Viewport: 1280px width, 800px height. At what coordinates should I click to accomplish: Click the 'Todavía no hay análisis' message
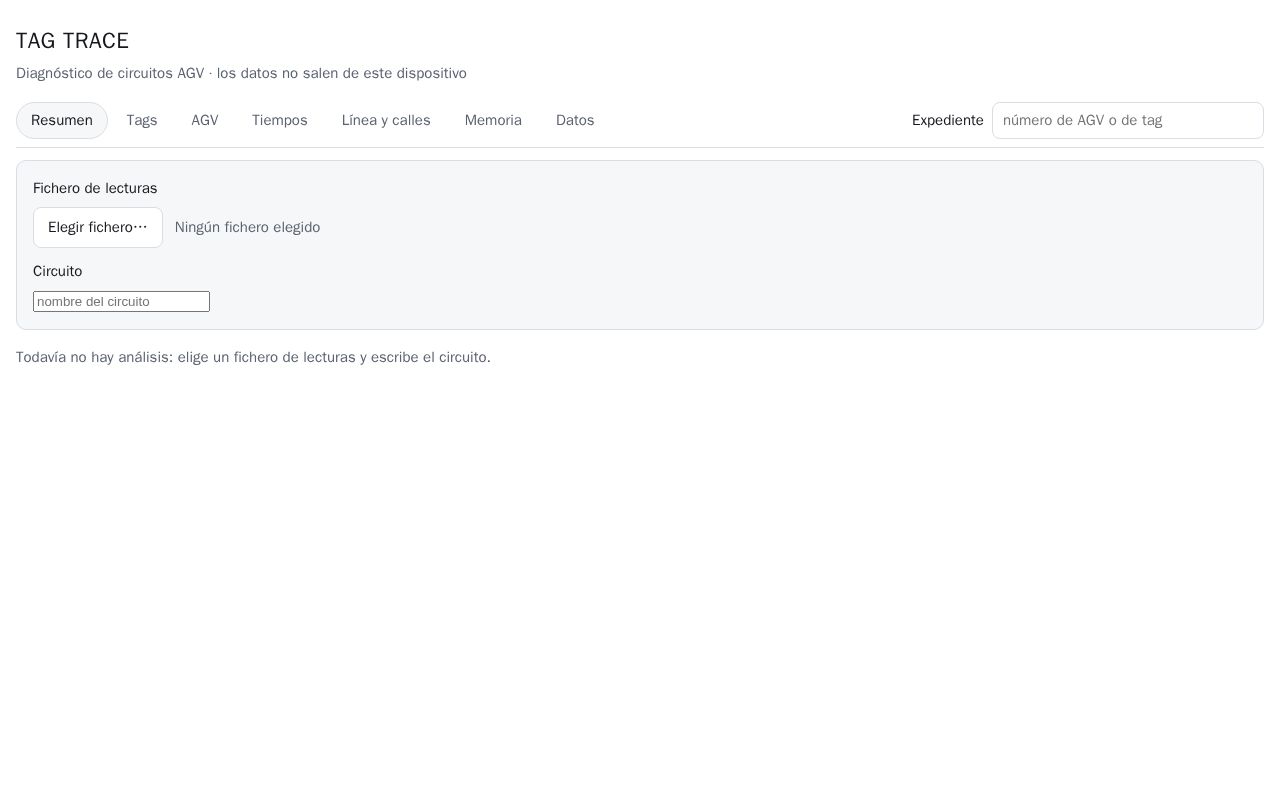point(253,357)
